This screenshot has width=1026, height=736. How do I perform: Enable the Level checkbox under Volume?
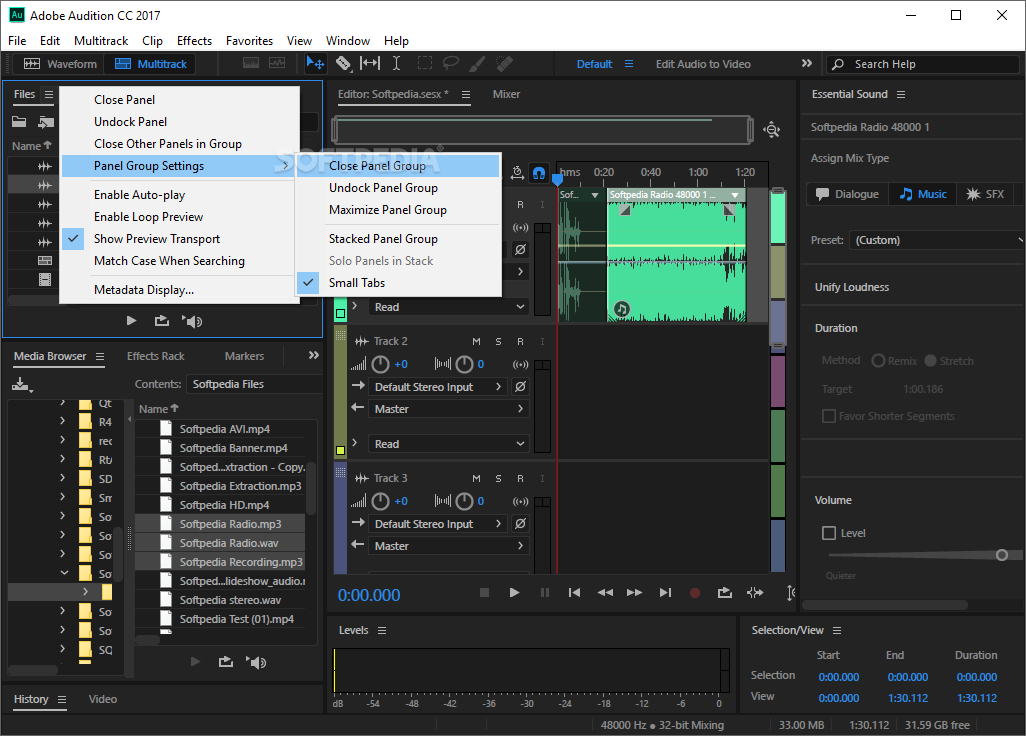829,533
